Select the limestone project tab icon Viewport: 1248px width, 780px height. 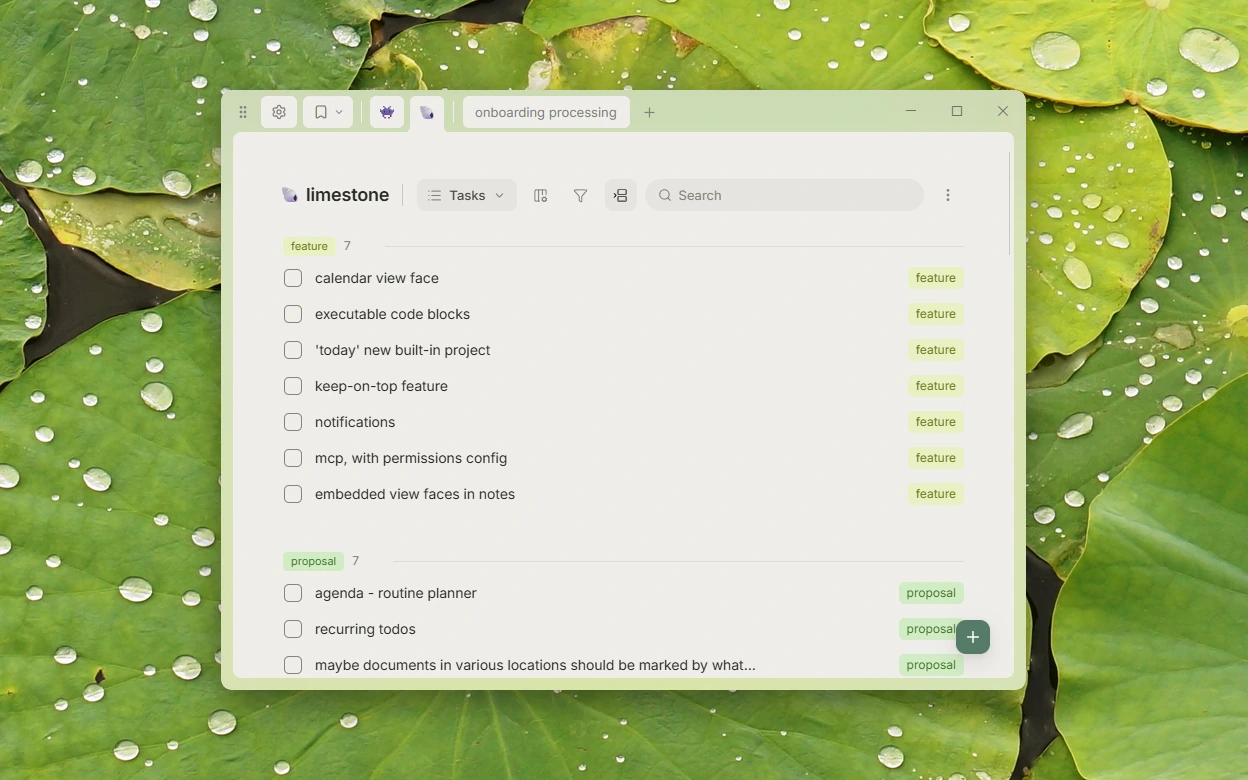pos(427,113)
